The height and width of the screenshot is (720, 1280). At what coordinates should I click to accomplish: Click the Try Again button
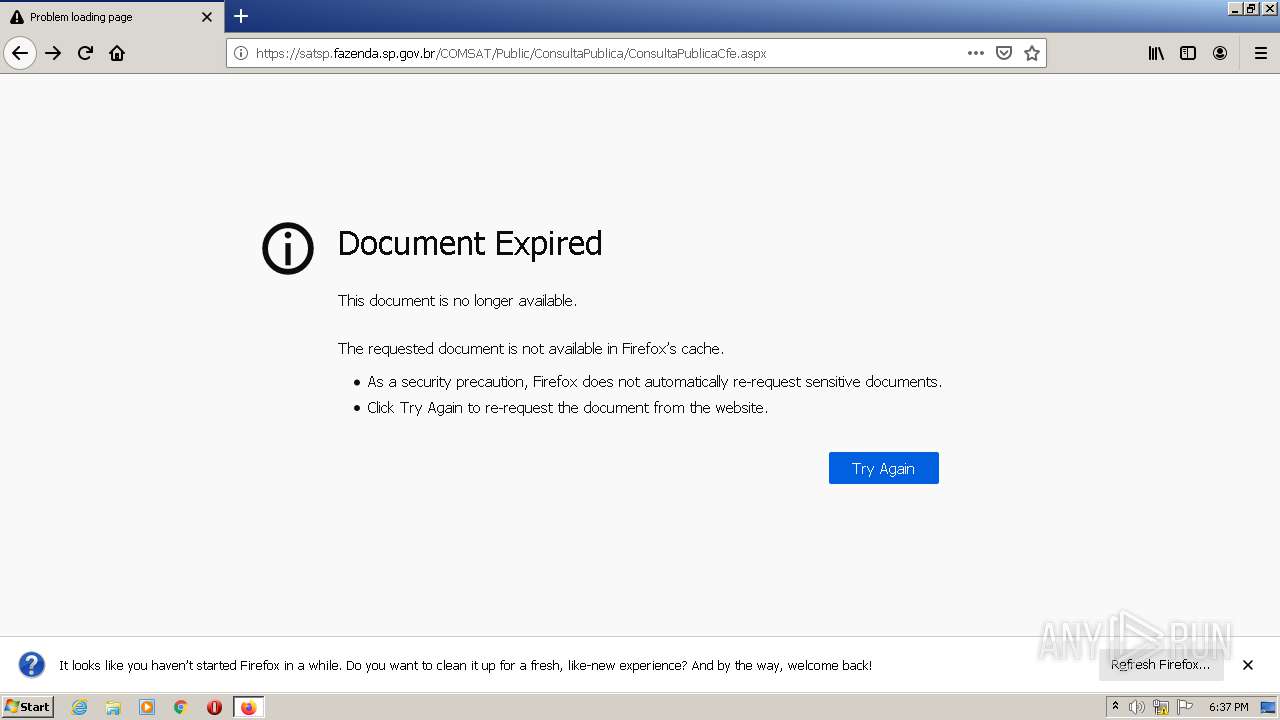[883, 468]
